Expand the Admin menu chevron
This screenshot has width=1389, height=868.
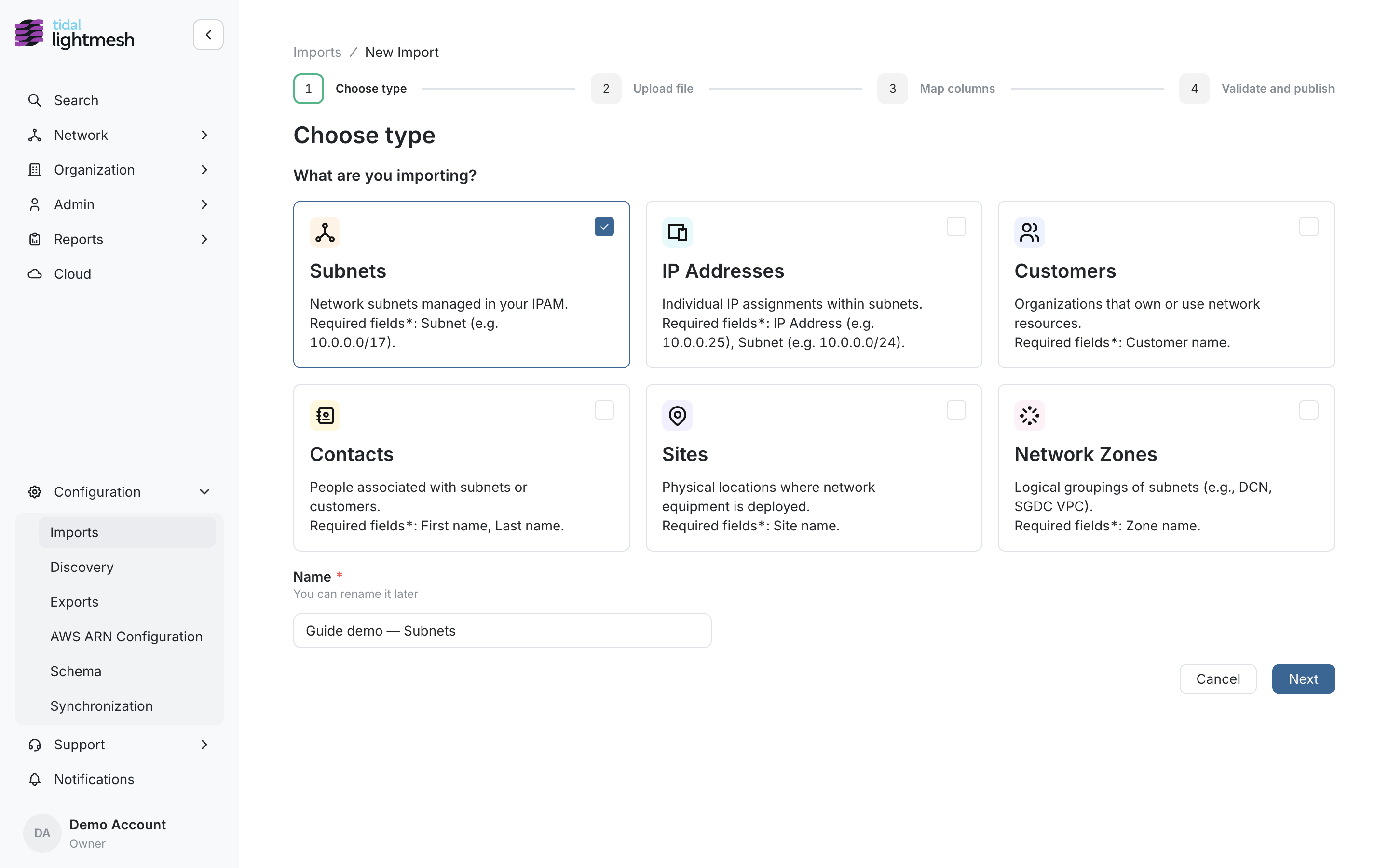pos(204,204)
